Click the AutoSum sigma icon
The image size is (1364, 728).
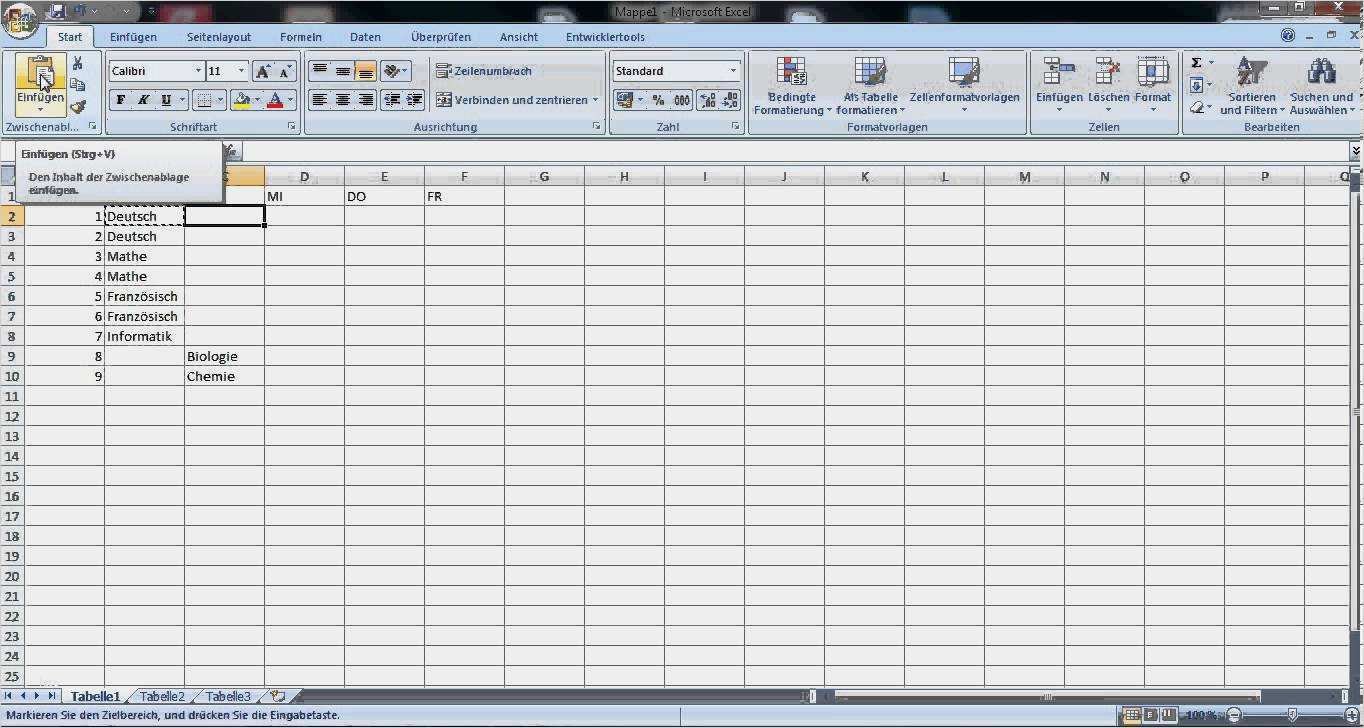click(1196, 63)
